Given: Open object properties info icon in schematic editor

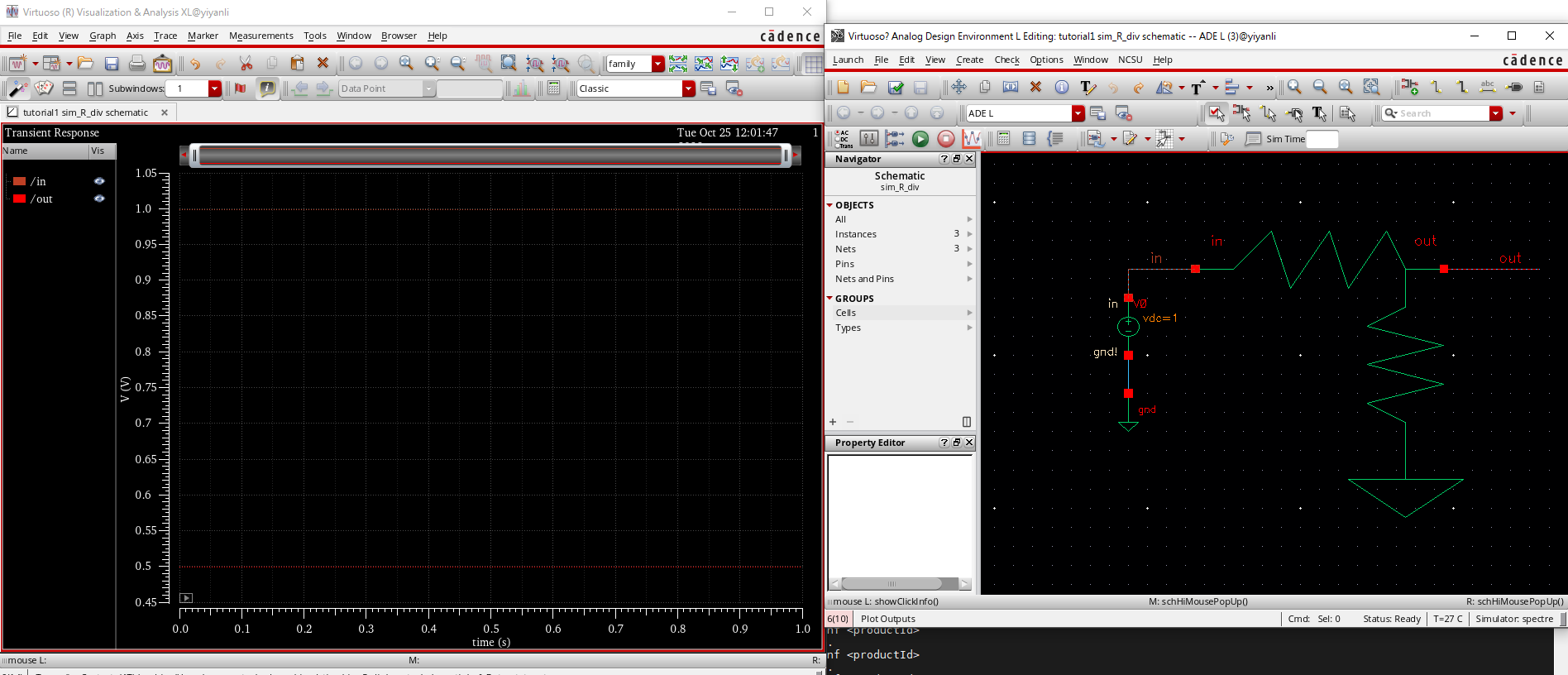Looking at the screenshot, I should [x=1062, y=87].
